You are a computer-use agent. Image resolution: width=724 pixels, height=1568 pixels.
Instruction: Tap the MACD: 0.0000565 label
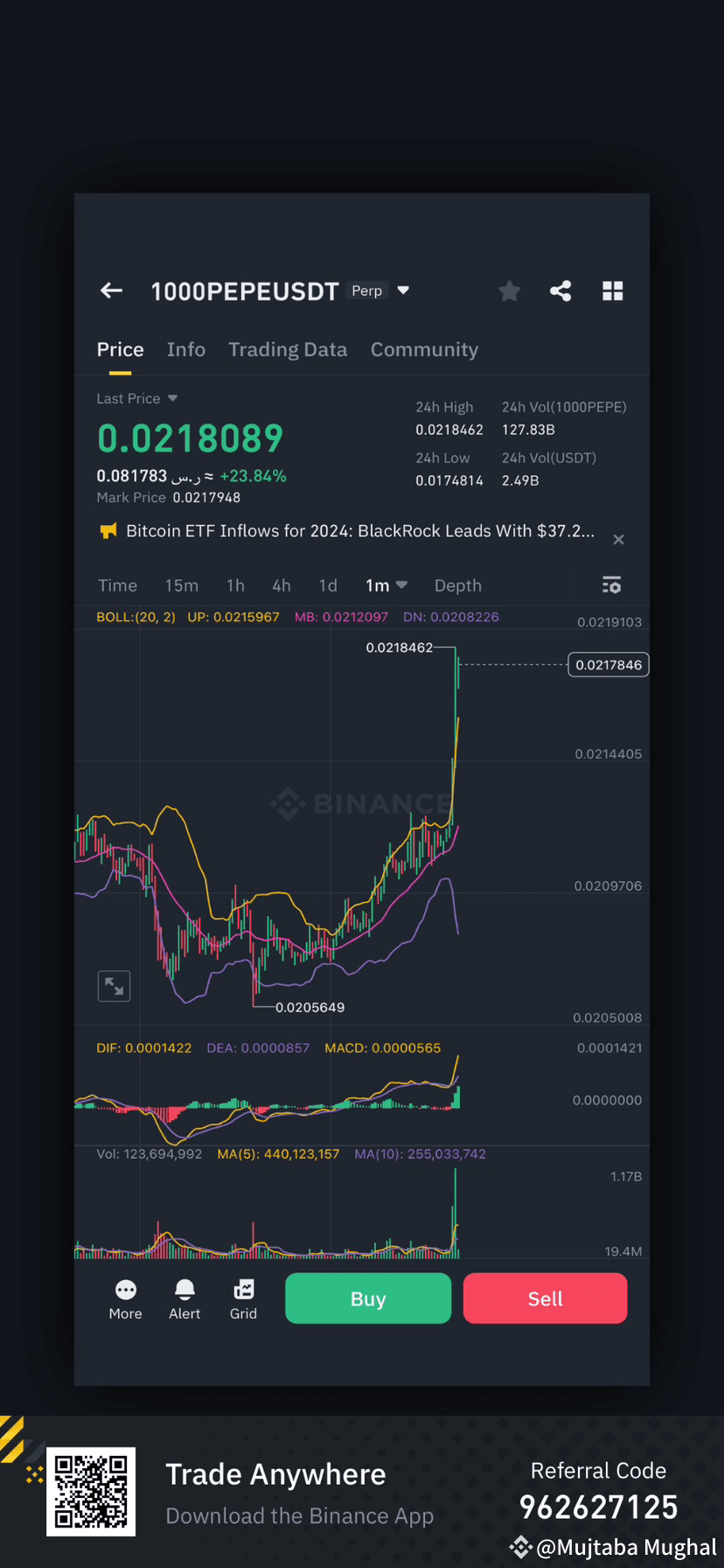click(382, 1047)
